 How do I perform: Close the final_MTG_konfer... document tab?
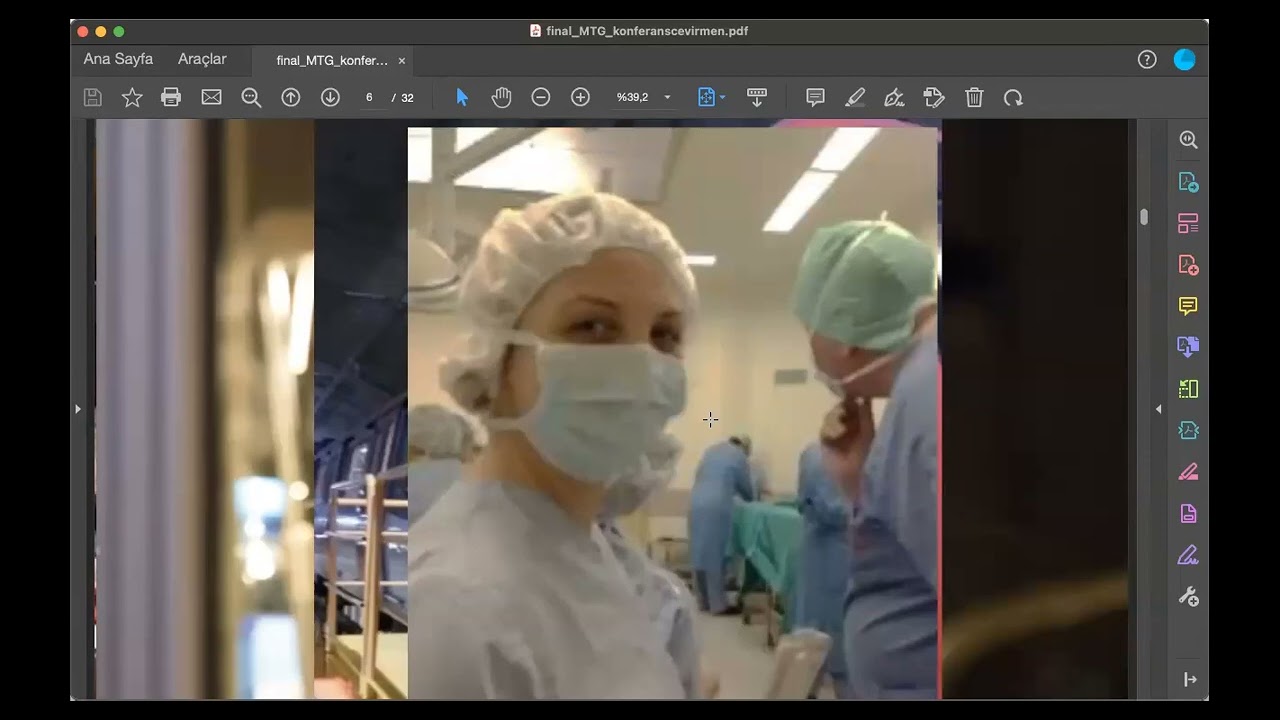(402, 60)
